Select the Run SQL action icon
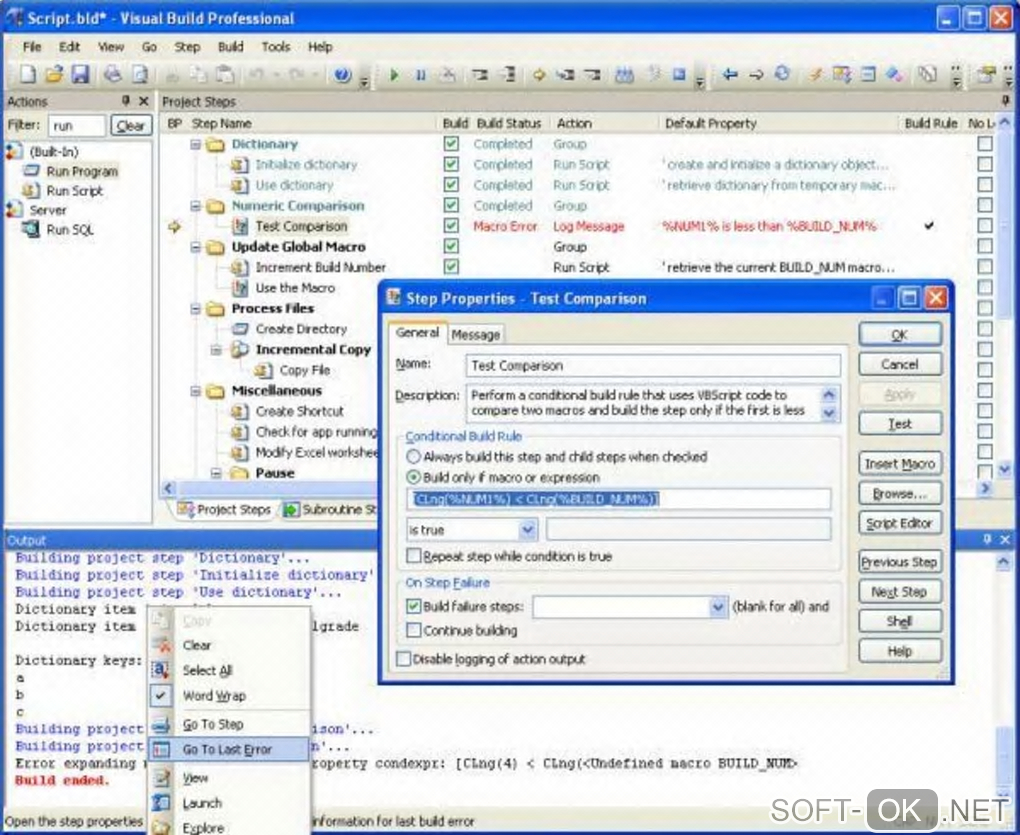This screenshot has height=835, width=1020. (31, 229)
